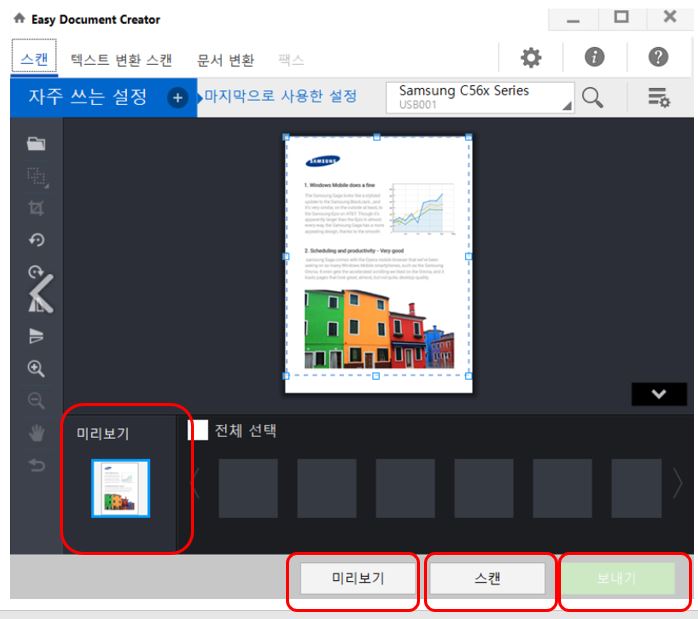The image size is (698, 619).
Task: Click the magnifier icon to search for scanners
Action: pos(592,97)
